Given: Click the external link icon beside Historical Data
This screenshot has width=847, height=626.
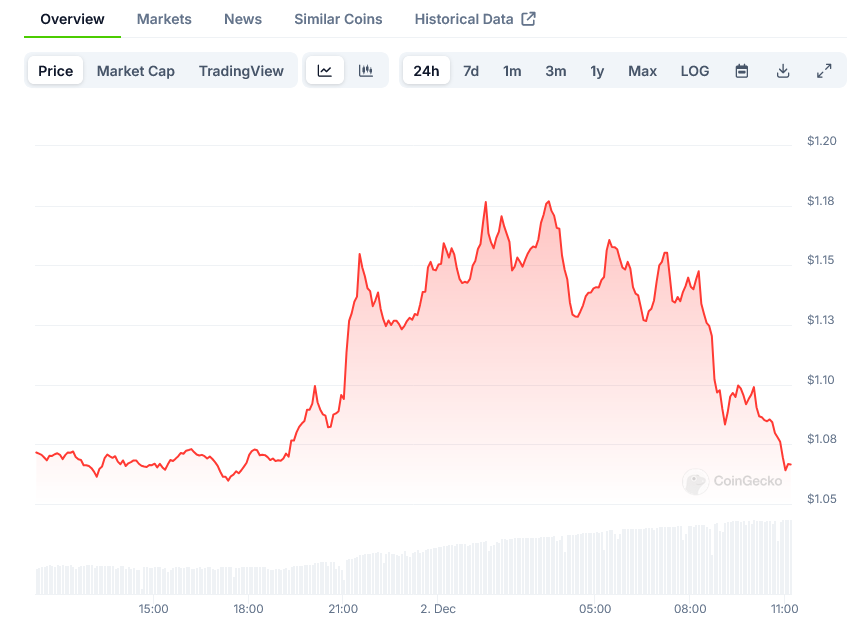Looking at the screenshot, I should click(x=529, y=19).
